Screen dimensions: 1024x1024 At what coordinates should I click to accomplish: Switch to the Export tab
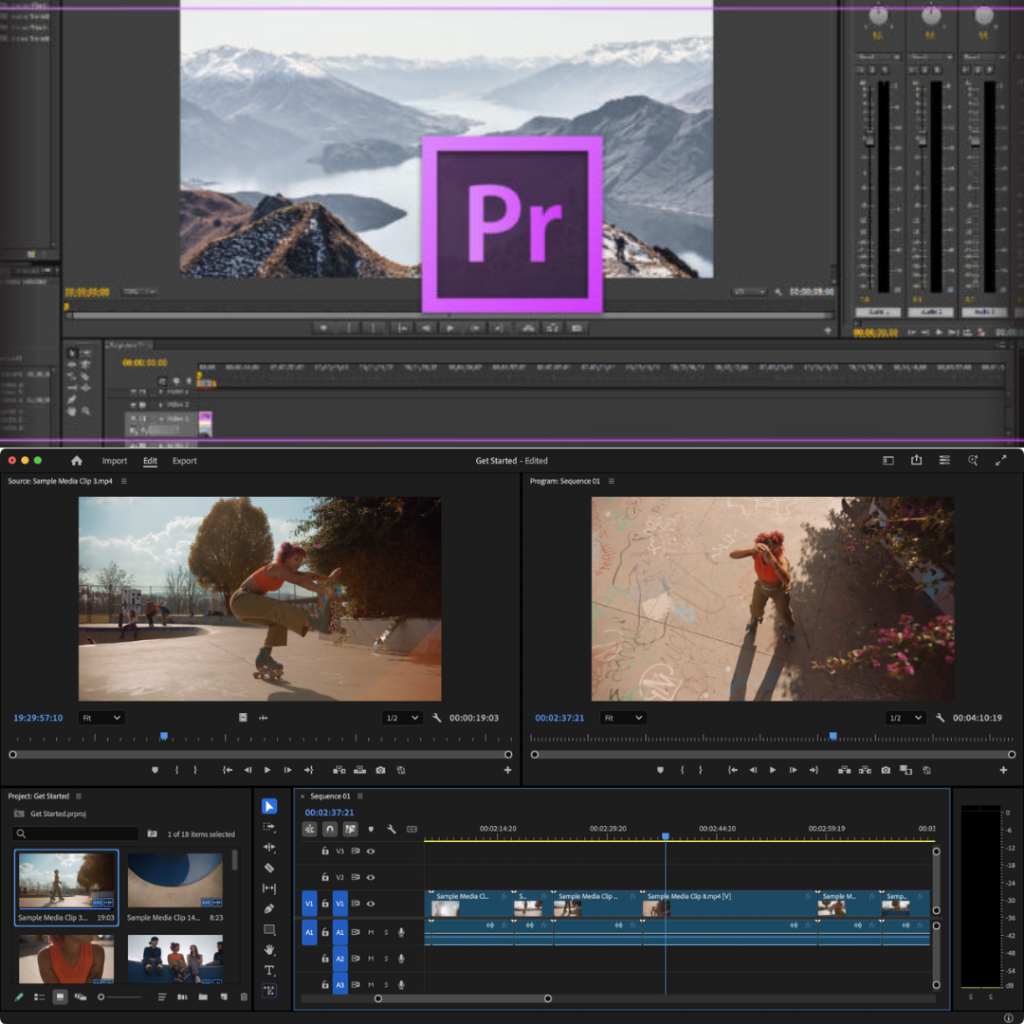tap(184, 461)
